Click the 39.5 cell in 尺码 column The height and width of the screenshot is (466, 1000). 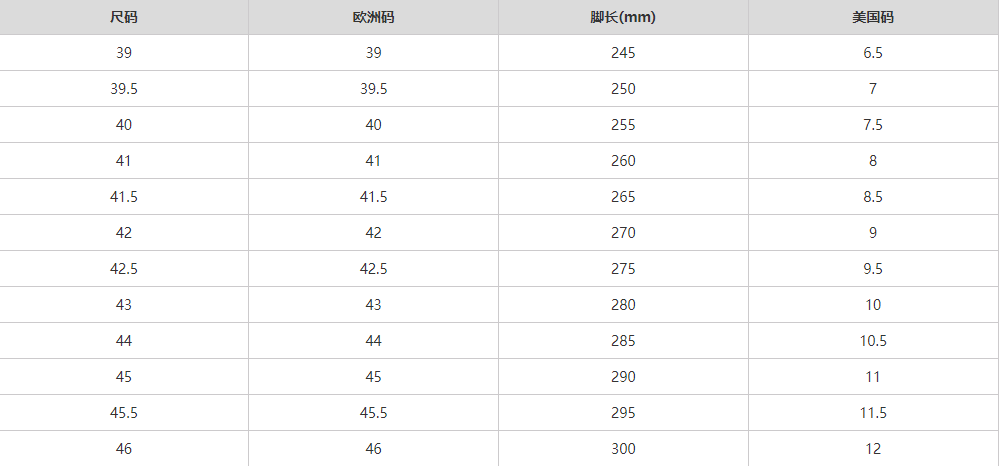(124, 89)
